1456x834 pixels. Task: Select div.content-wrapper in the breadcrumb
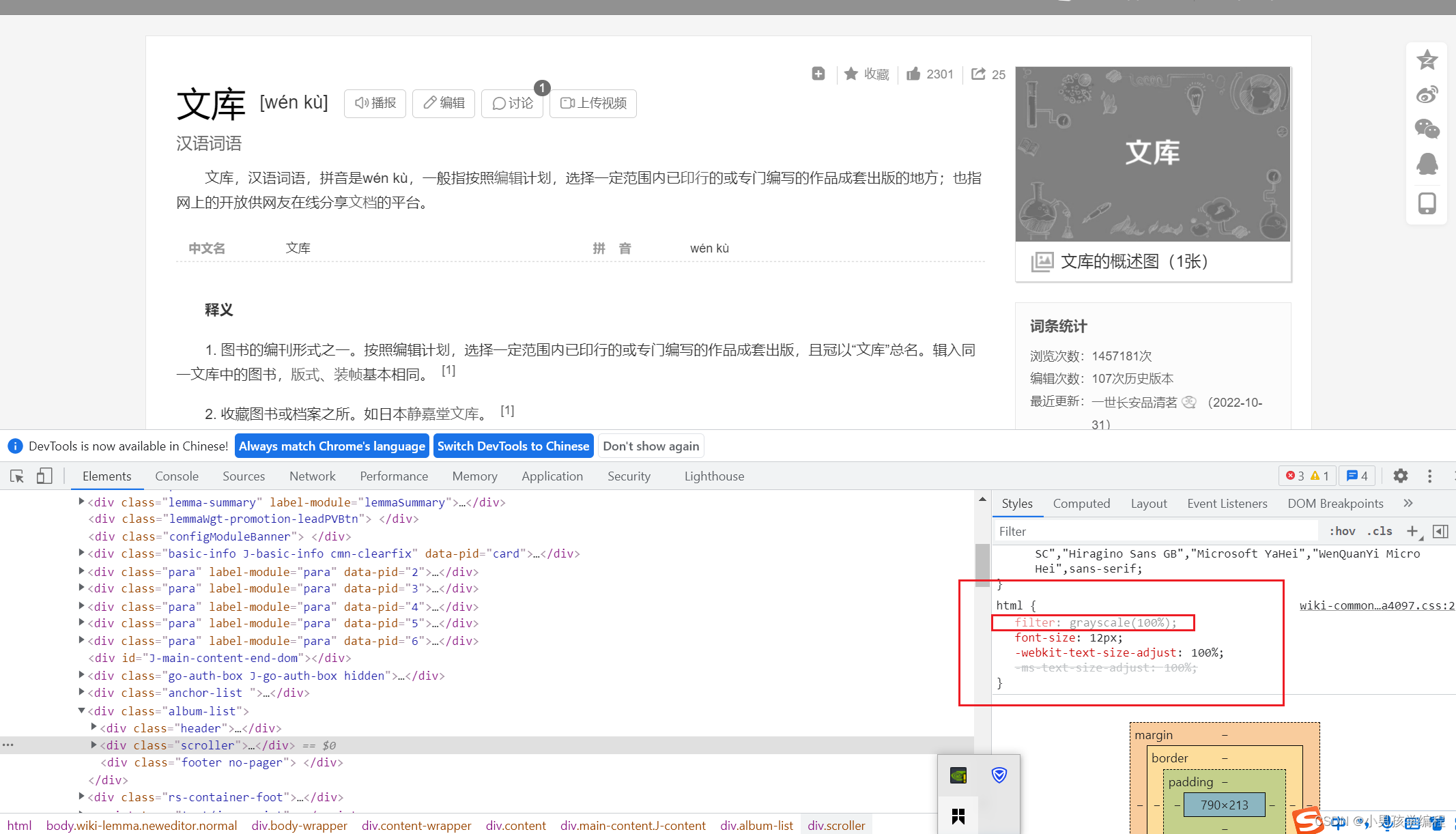[416, 825]
